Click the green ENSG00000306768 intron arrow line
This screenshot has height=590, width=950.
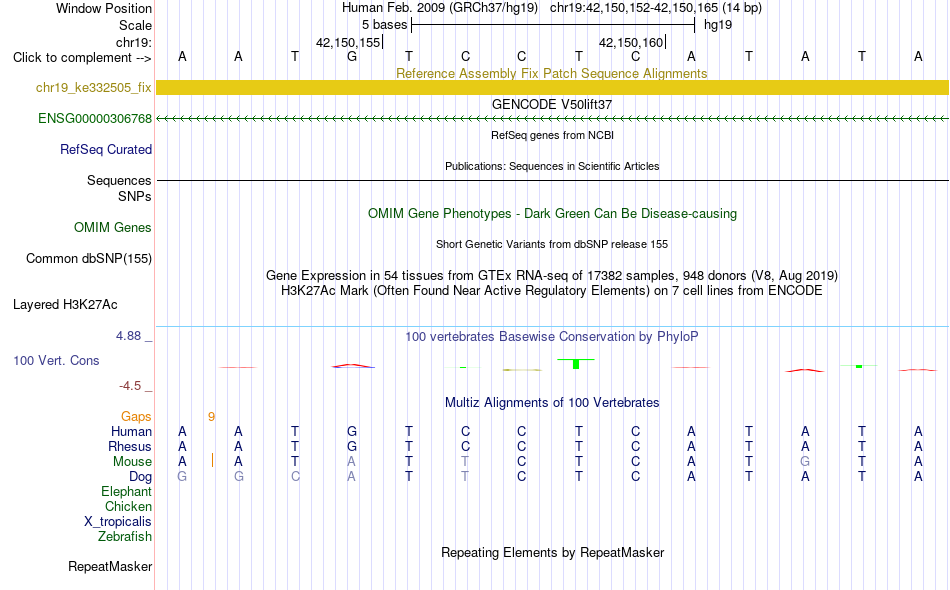[553, 119]
